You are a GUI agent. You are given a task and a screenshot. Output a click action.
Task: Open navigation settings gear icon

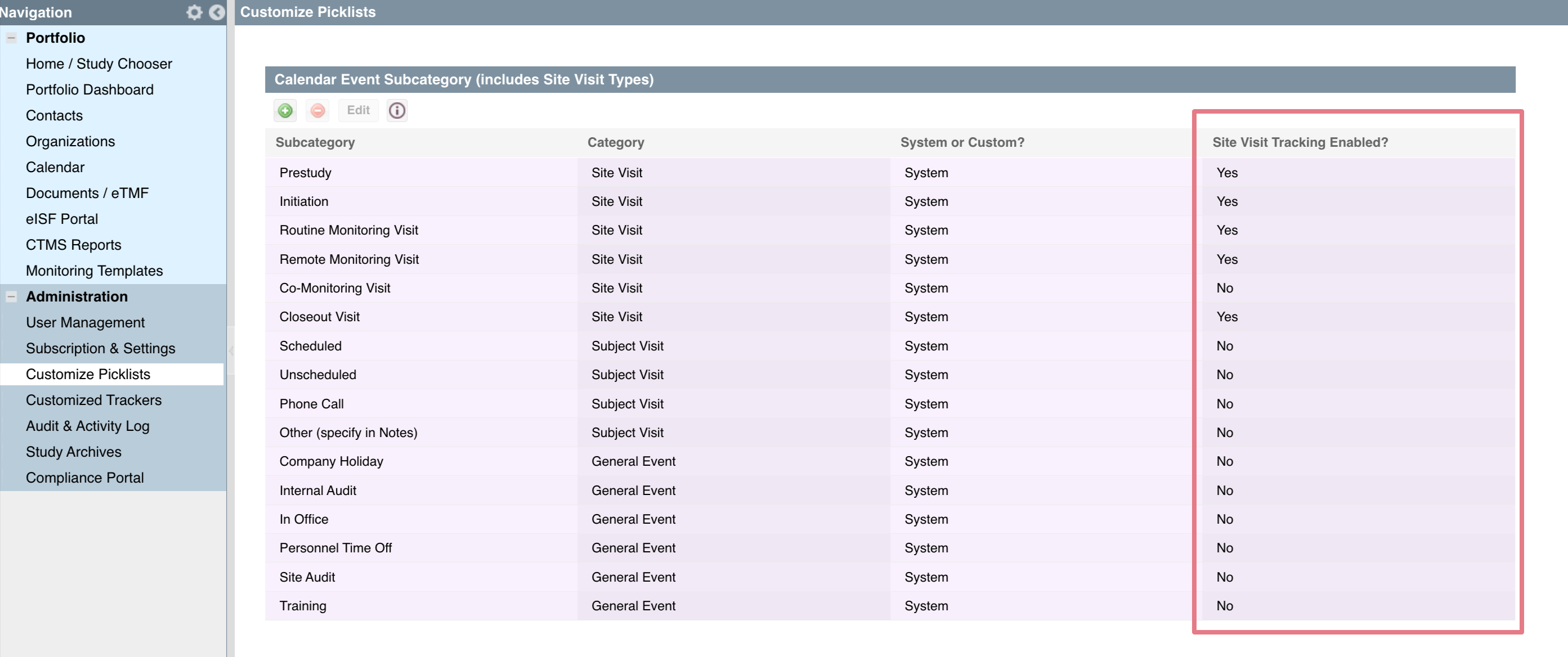click(194, 12)
